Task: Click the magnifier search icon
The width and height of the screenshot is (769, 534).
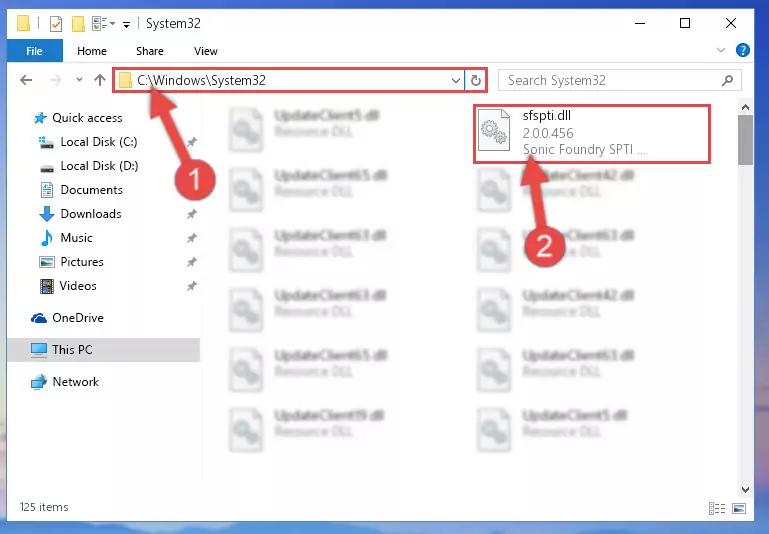Action: tap(727, 80)
